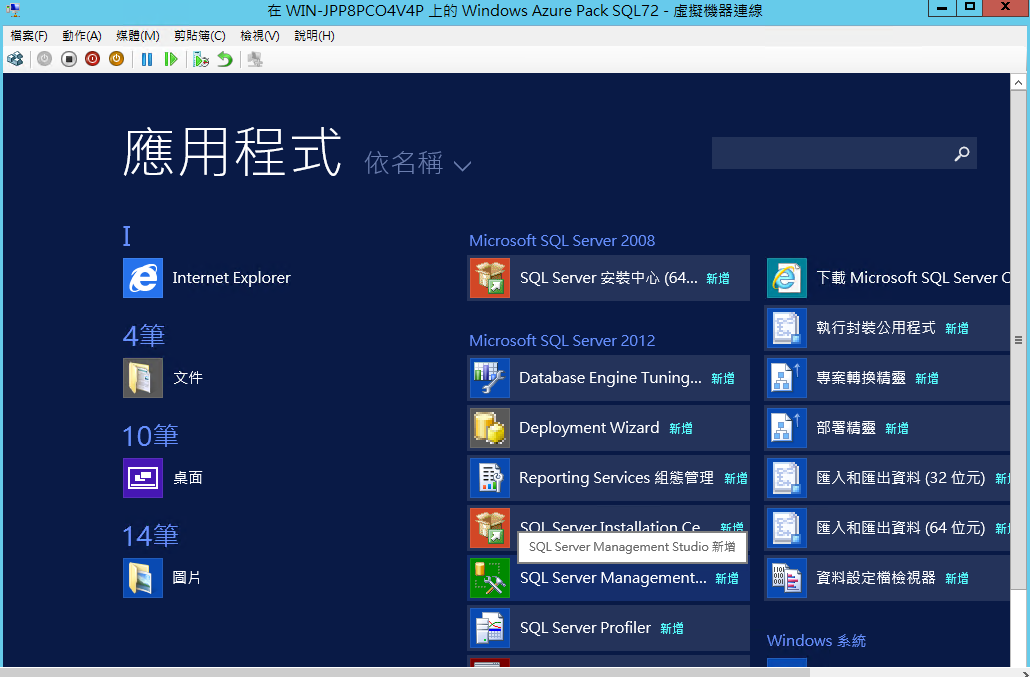This screenshot has width=1030, height=677.
Task: Open 匯入和匯出資料 (64 位元) icon
Action: (x=787, y=528)
